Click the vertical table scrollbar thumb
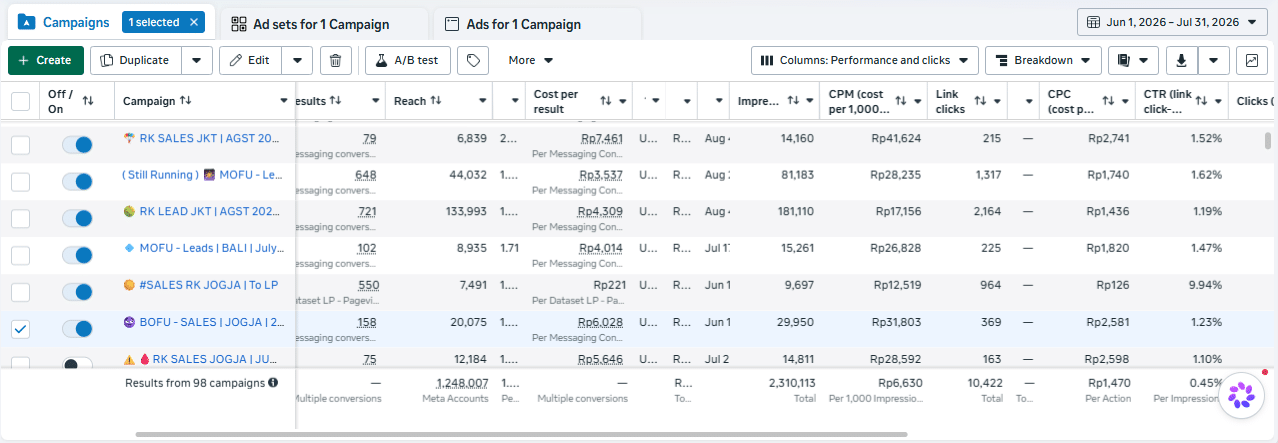The width and height of the screenshot is (1278, 443). [1269, 140]
